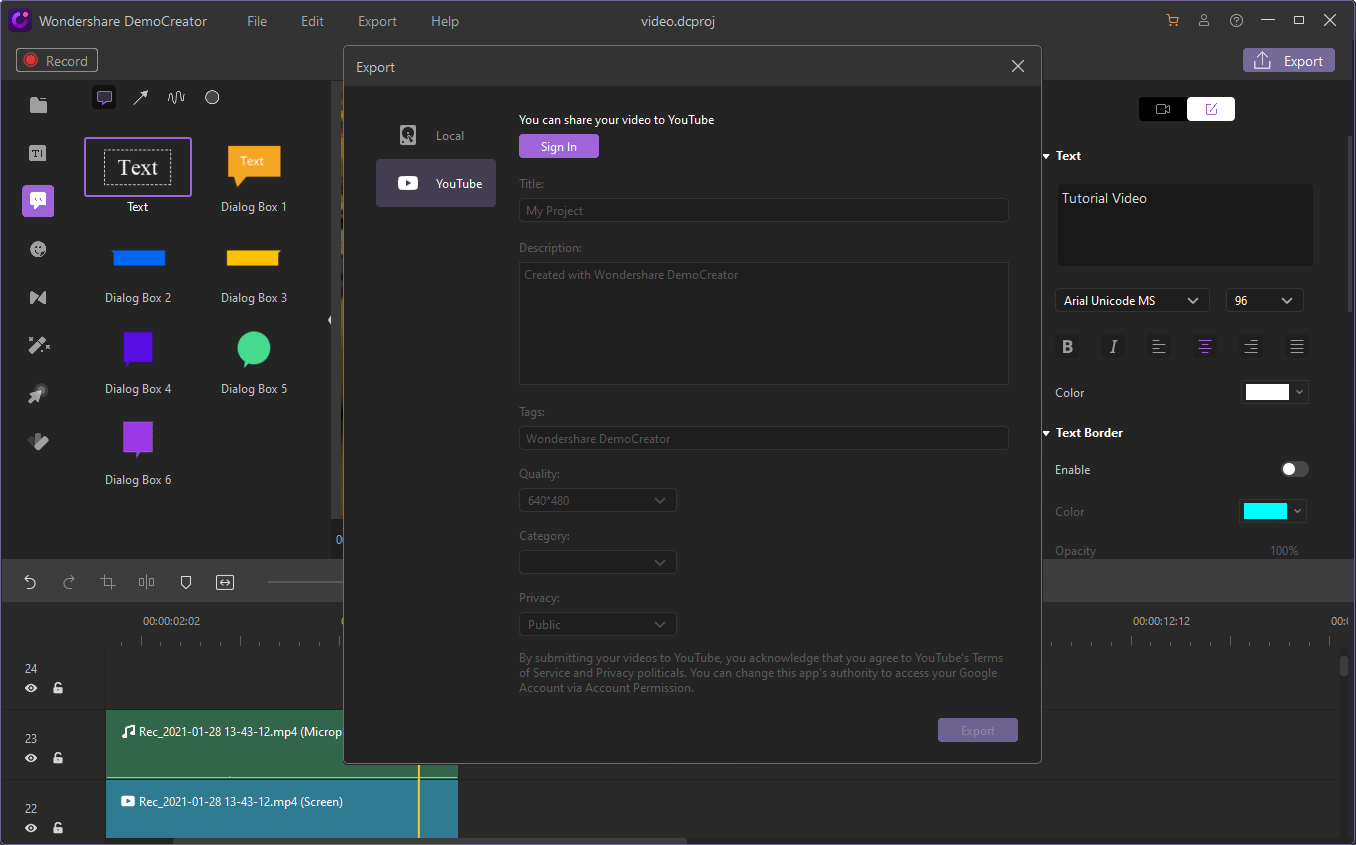This screenshot has height=845, width=1356.
Task: Center align the text
Action: [1205, 347]
